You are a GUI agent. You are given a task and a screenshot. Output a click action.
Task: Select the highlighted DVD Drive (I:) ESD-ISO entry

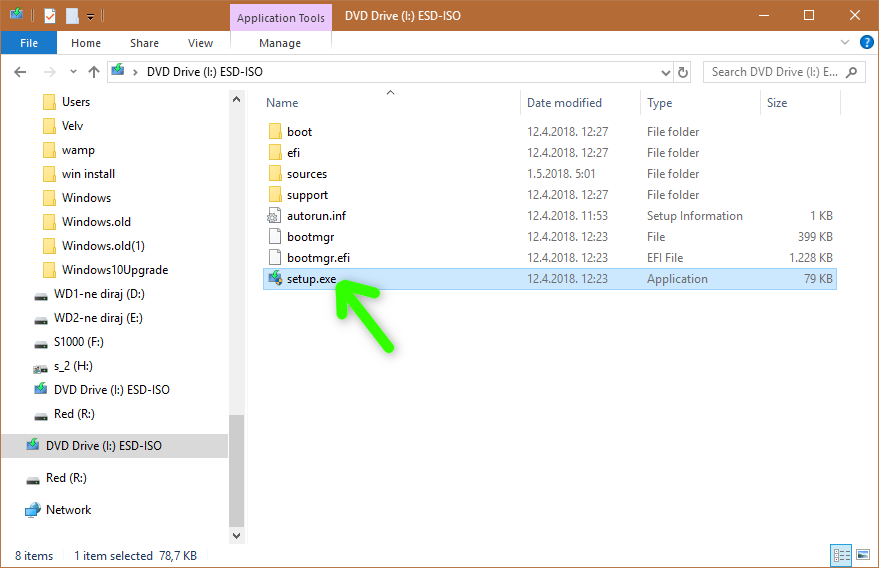click(114, 446)
